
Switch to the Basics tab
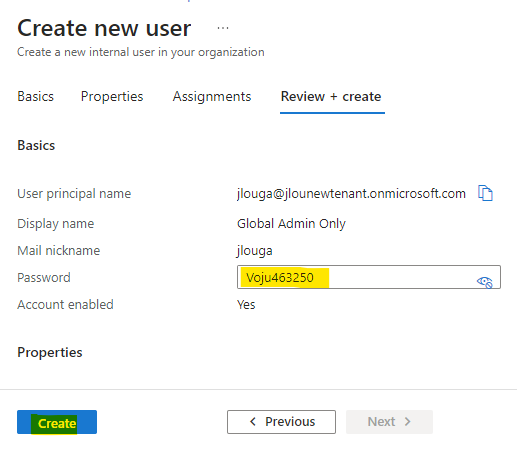point(35,96)
